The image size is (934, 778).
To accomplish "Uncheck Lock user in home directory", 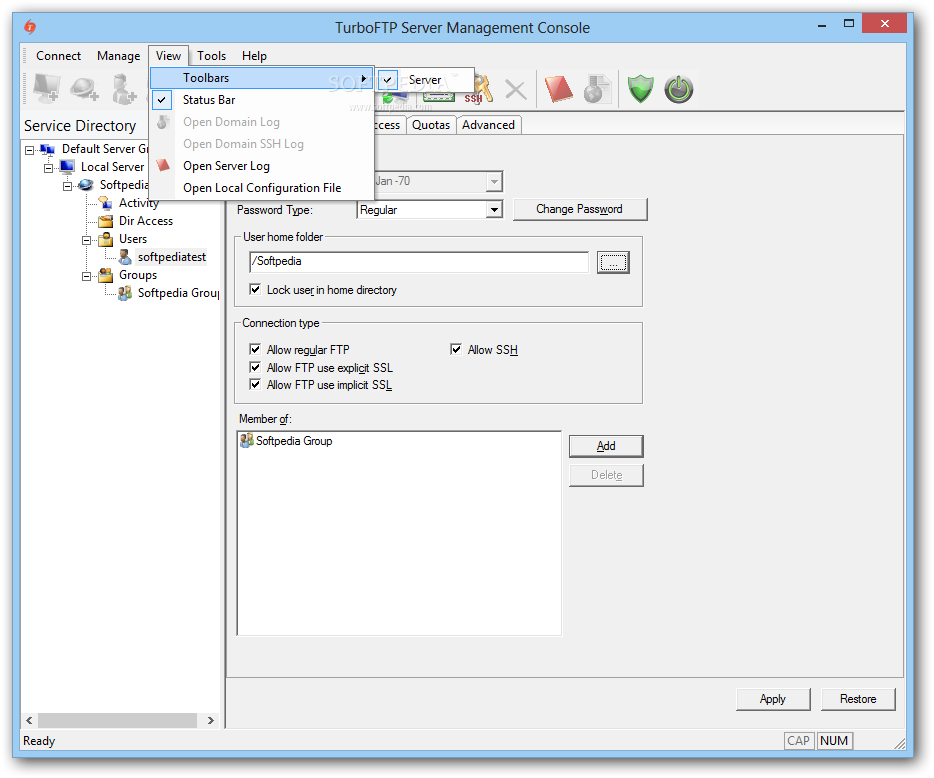I will tap(256, 290).
